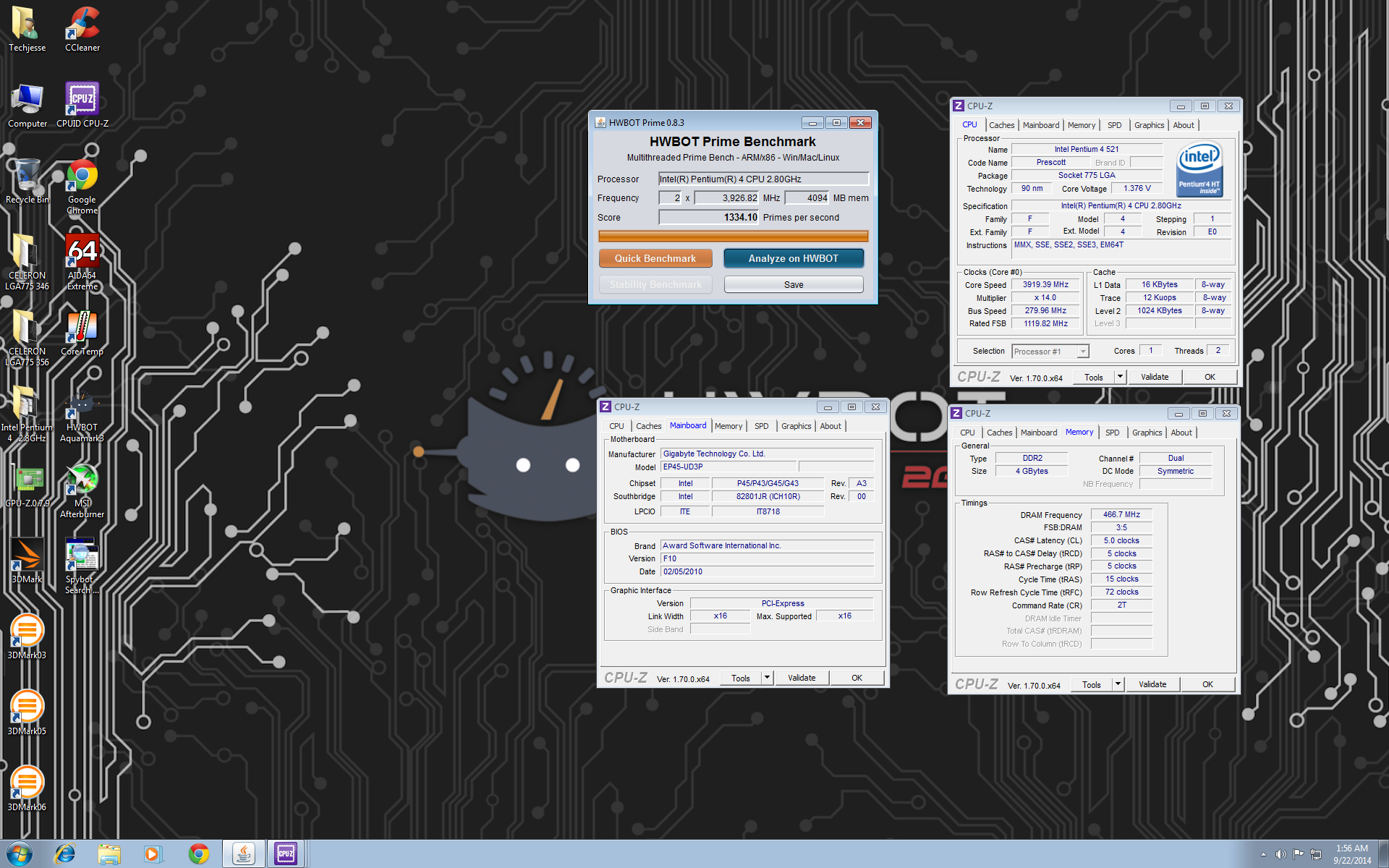Open Processor #1 selection dropdown

pyautogui.click(x=1050, y=352)
